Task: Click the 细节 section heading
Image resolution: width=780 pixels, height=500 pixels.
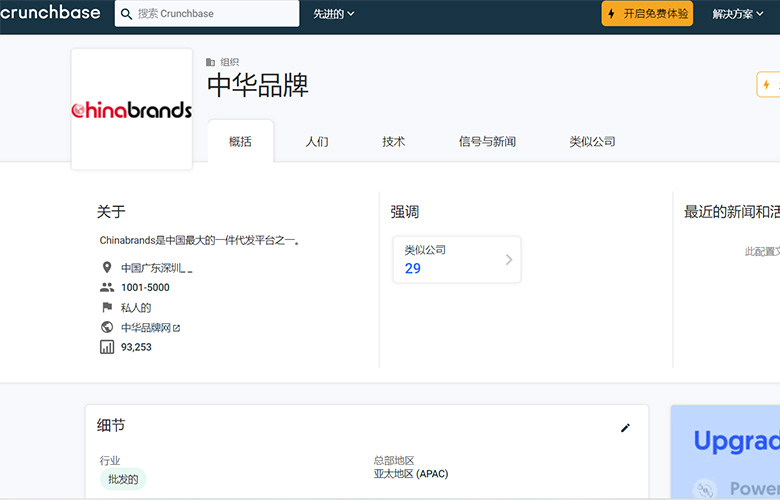Action: click(111, 425)
